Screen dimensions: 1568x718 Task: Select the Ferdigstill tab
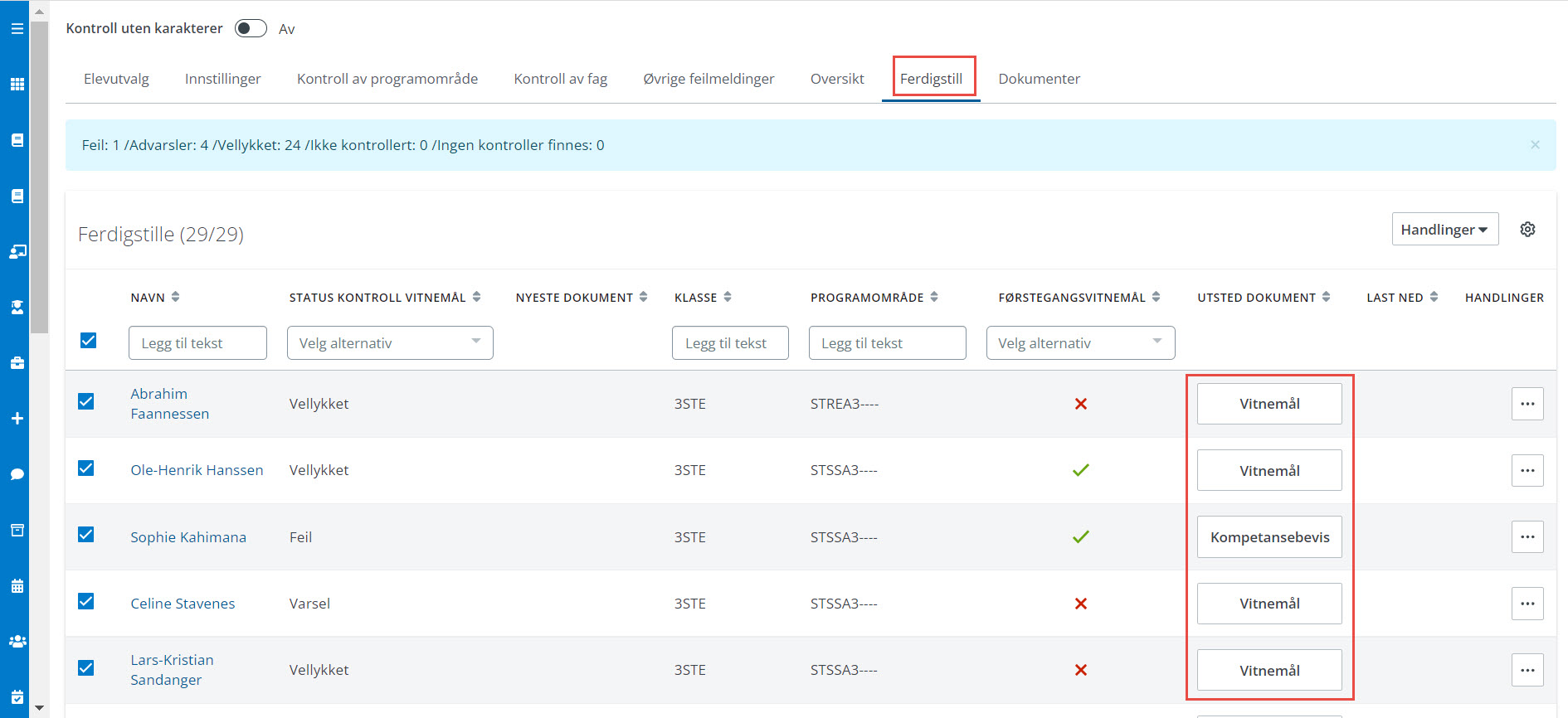pyautogui.click(x=931, y=79)
